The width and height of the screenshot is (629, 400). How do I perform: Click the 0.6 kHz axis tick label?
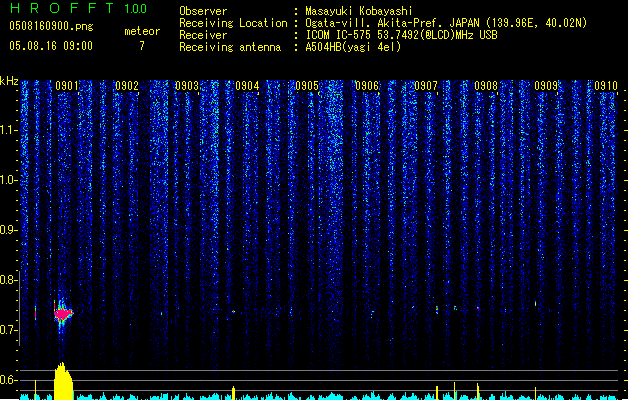[8, 380]
